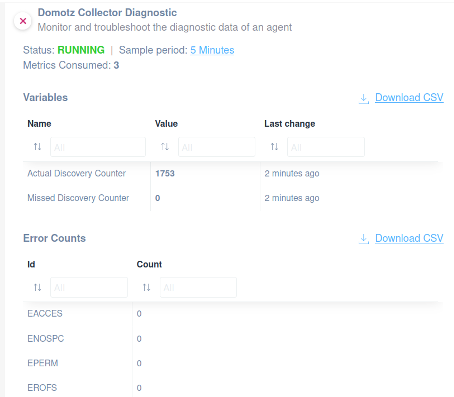
Task: Click the EROFS error id
Action: (42, 388)
